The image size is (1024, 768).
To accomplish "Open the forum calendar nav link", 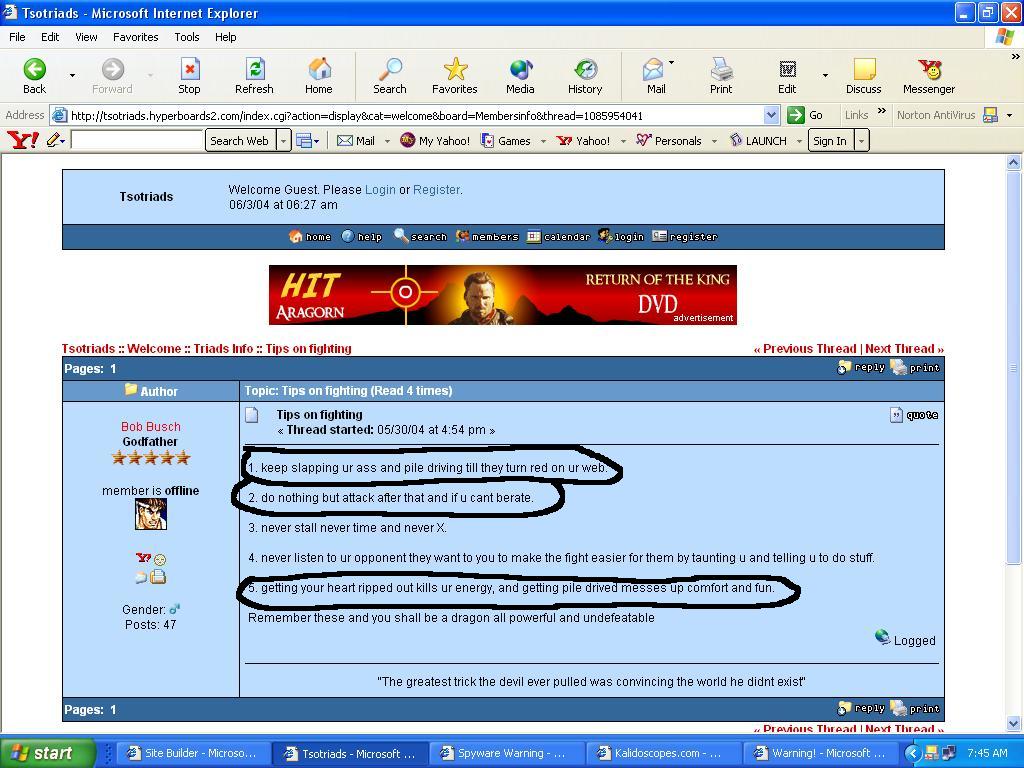I will point(558,236).
